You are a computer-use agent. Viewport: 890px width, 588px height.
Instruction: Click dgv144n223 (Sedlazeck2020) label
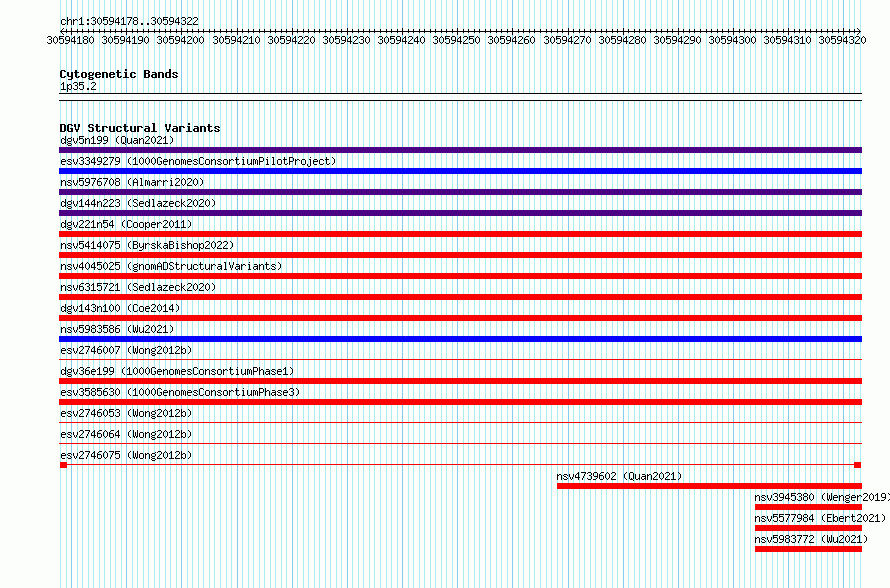[x=138, y=203]
